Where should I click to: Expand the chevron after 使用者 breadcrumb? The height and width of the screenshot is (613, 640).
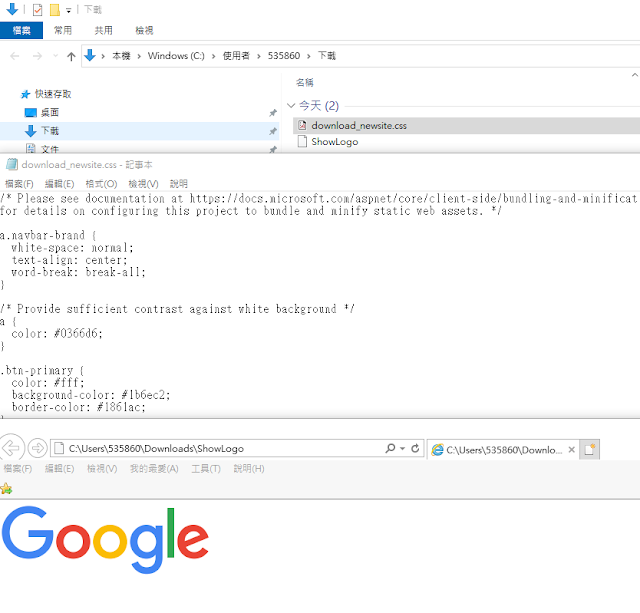[259, 56]
